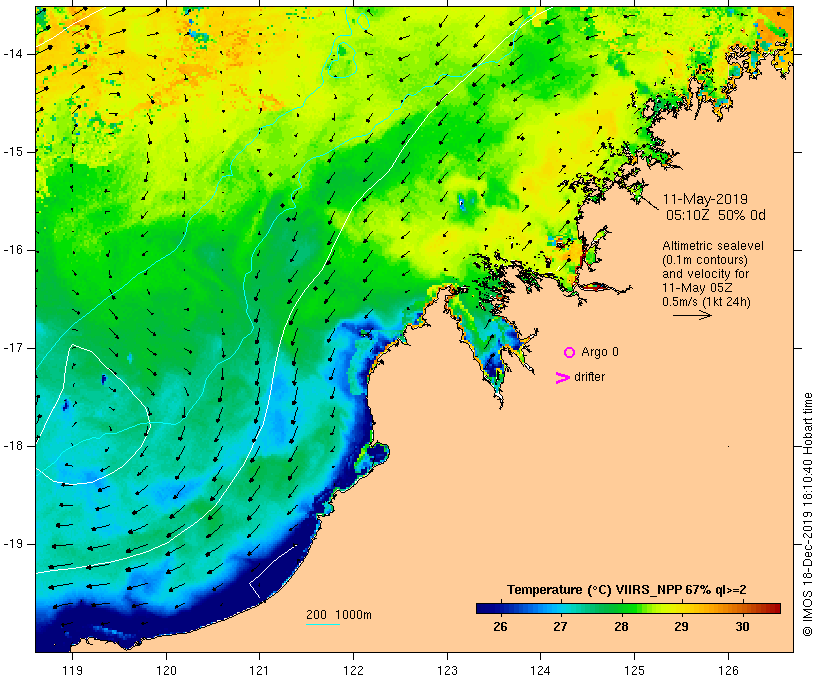Click the magenta Argo circle legend icon

[570, 353]
